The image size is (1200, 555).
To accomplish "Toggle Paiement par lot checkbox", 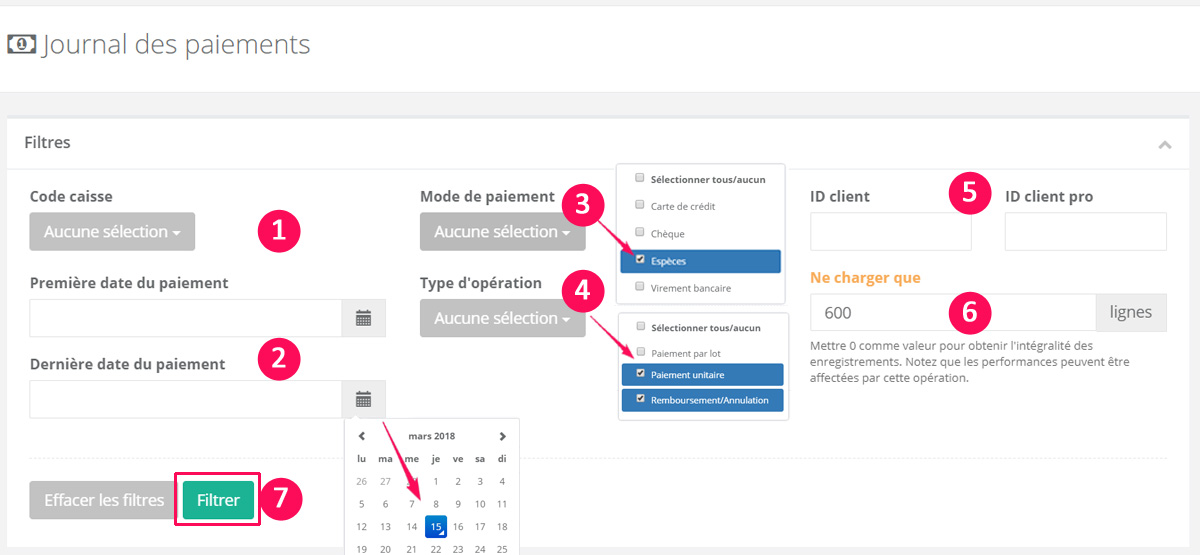I will (640, 353).
